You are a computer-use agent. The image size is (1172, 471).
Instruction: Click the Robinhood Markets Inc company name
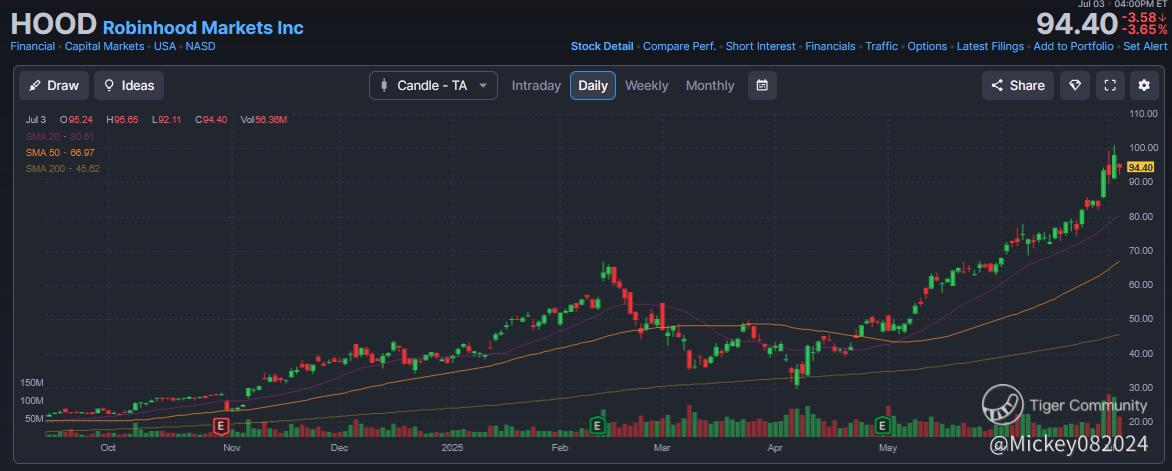[x=203, y=28]
